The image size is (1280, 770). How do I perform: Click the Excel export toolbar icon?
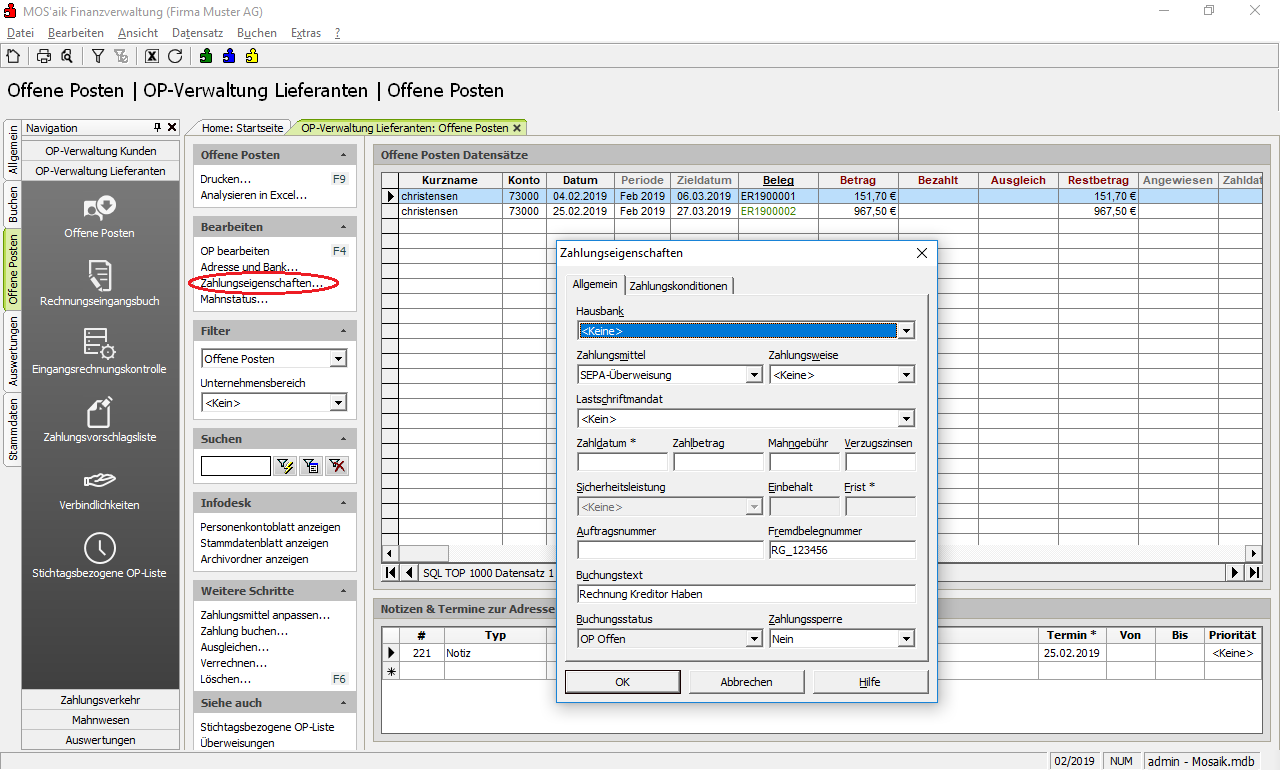pos(152,56)
